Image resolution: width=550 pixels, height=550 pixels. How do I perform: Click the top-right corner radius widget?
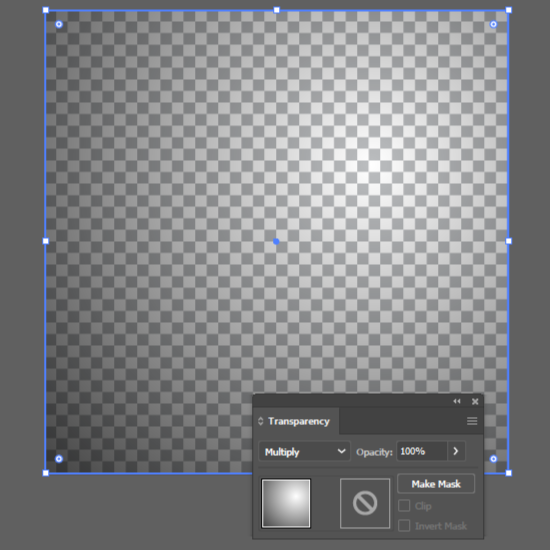494,24
